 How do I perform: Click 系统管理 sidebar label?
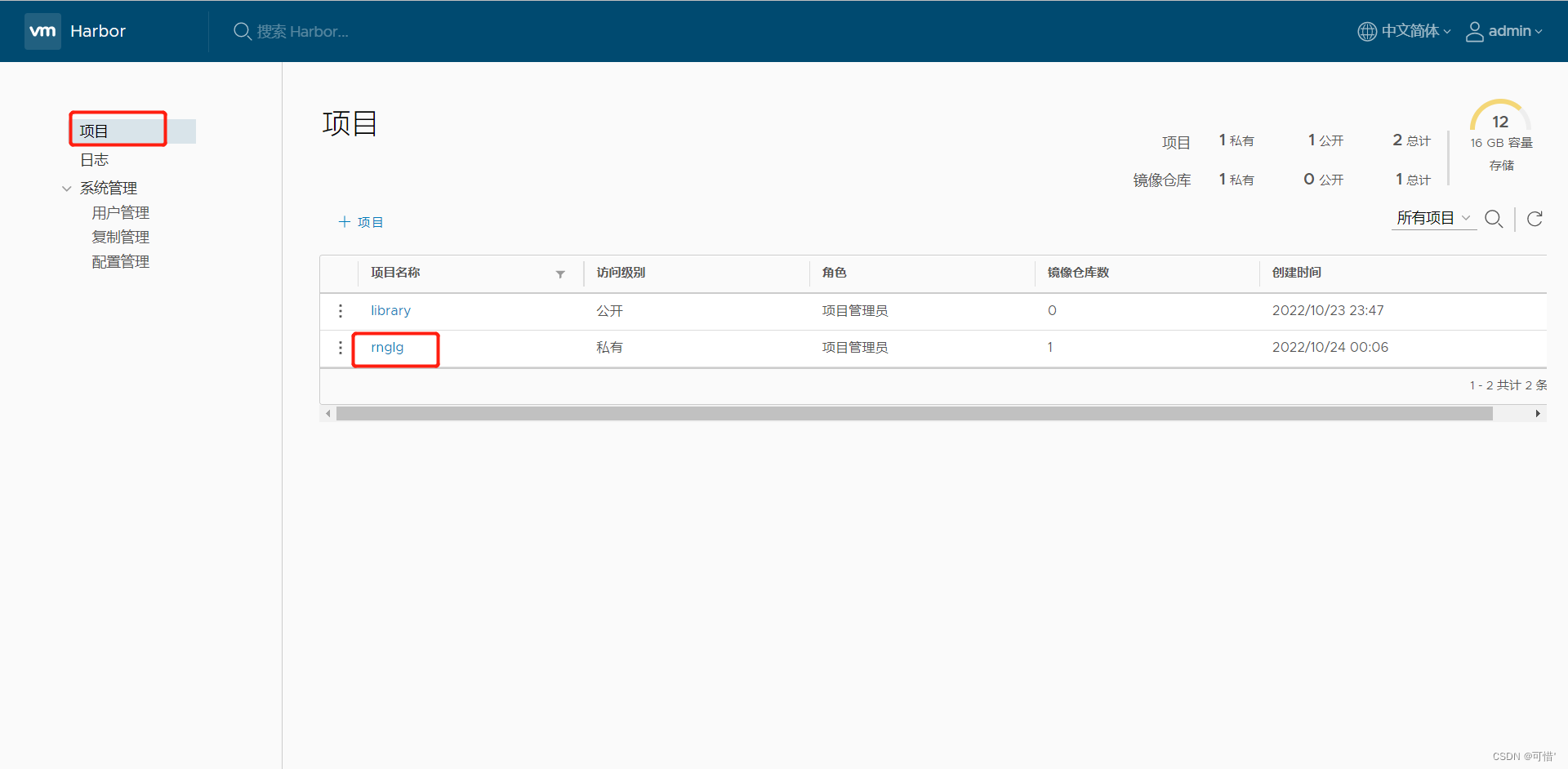coord(109,189)
